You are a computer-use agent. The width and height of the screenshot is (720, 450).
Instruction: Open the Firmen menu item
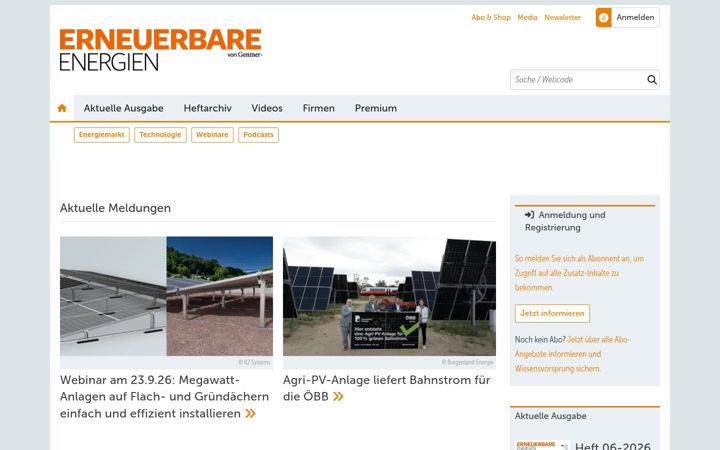point(319,108)
